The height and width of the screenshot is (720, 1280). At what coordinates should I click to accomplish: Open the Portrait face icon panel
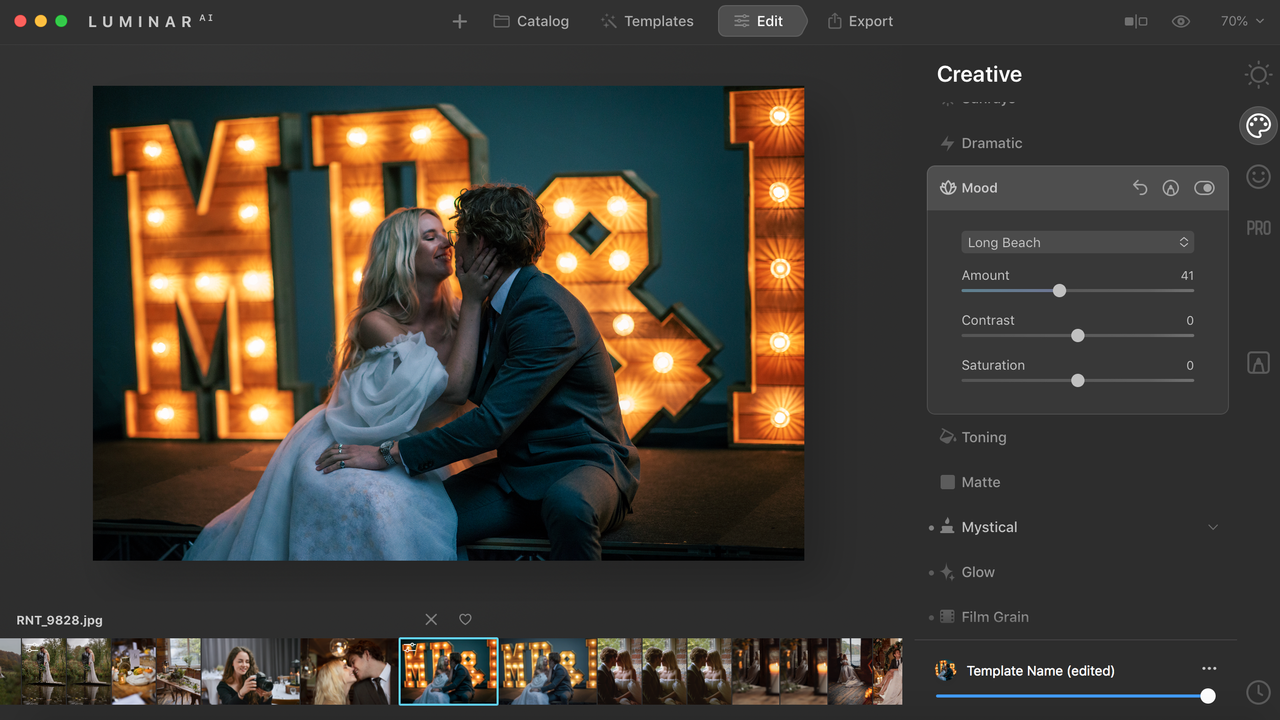point(1258,177)
